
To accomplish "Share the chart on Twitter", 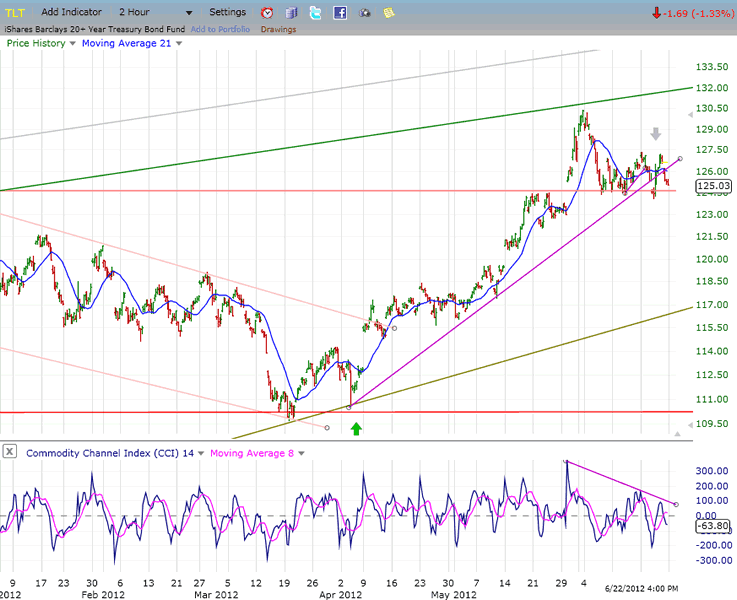I will 315,13.
